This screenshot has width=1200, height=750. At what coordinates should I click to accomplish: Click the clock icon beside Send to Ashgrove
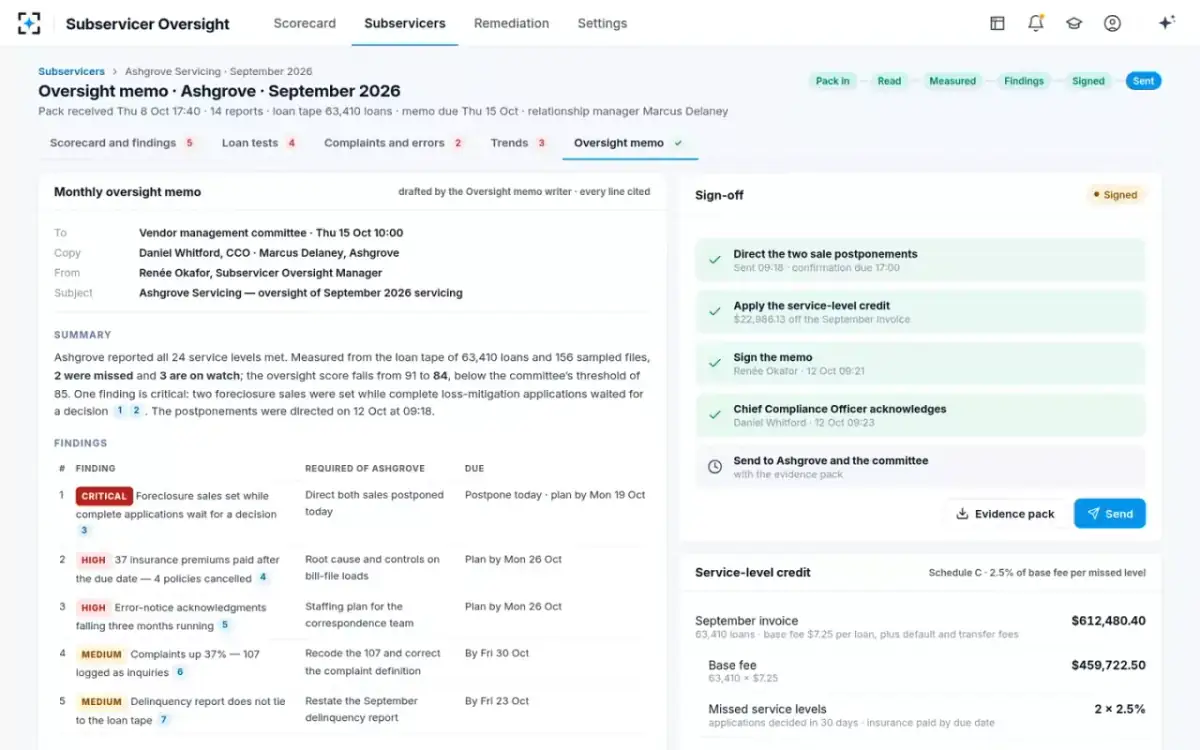[715, 467]
